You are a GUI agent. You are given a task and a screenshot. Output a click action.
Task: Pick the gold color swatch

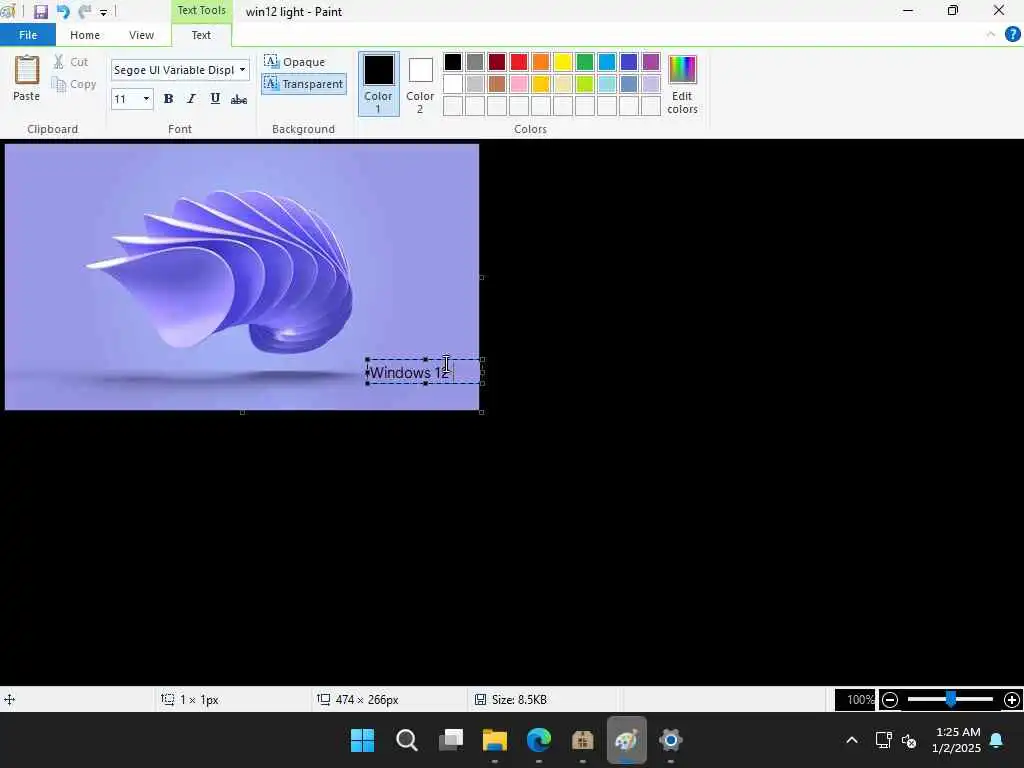pos(541,84)
